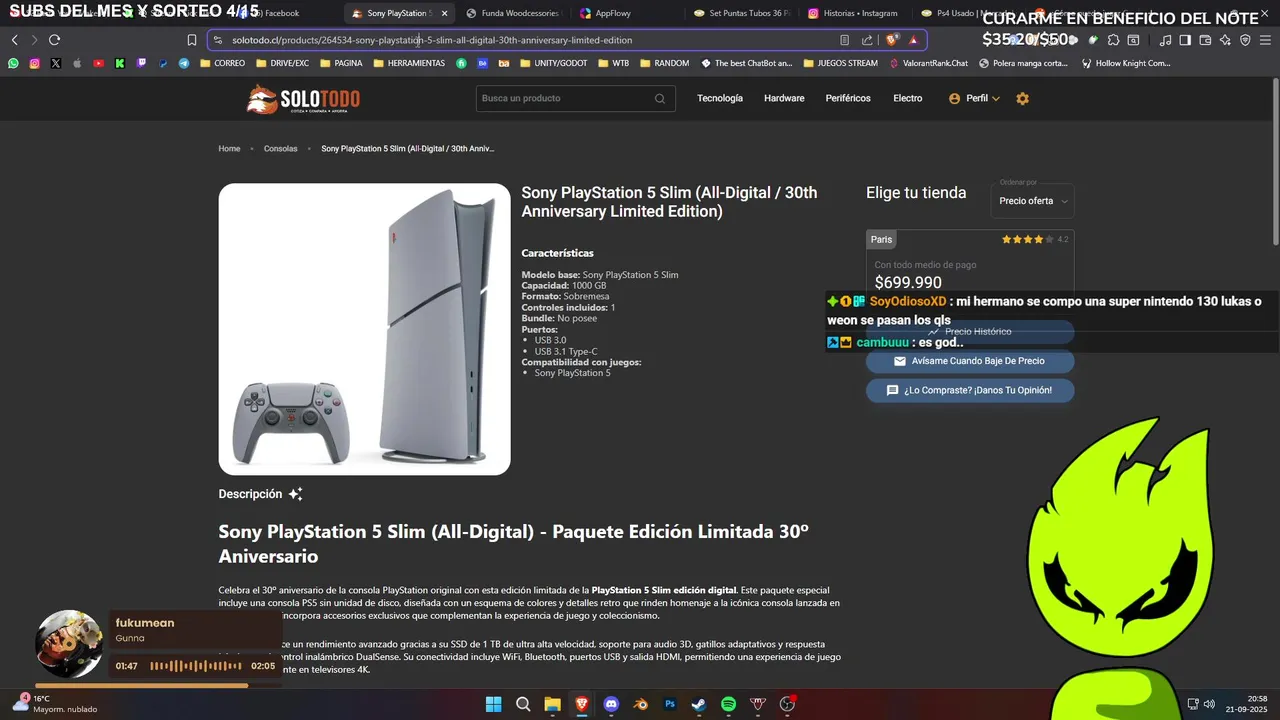Open the Hardware menu
Image resolution: width=1280 pixels, height=720 pixels.
click(x=784, y=98)
